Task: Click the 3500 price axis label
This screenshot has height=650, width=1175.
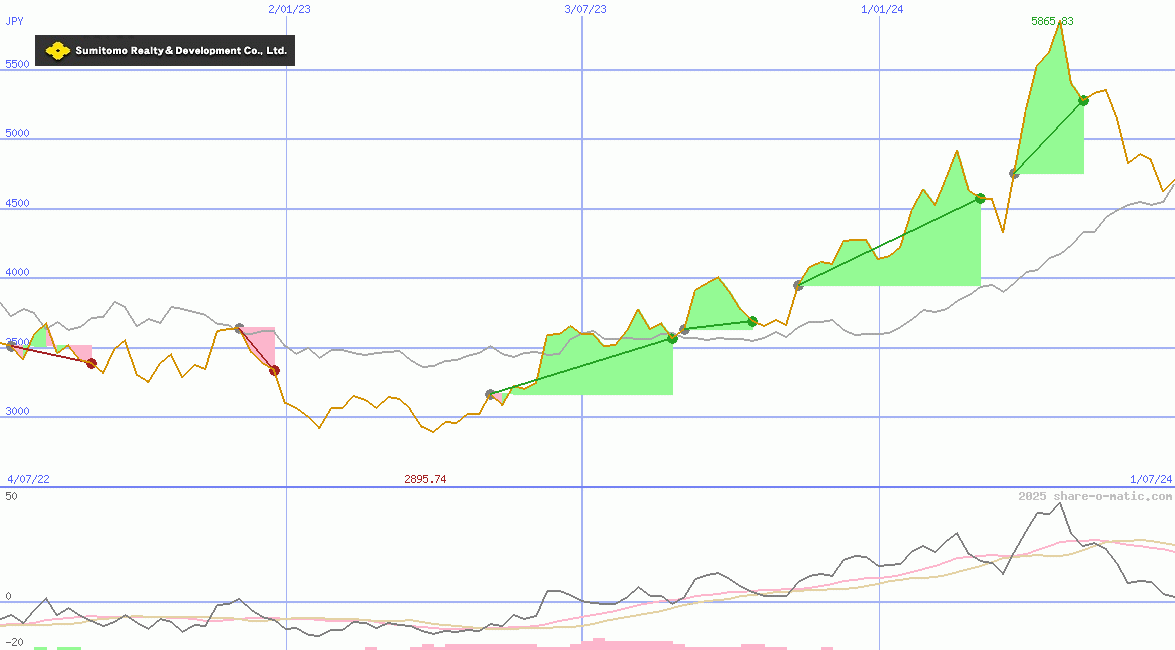Action: point(17,342)
